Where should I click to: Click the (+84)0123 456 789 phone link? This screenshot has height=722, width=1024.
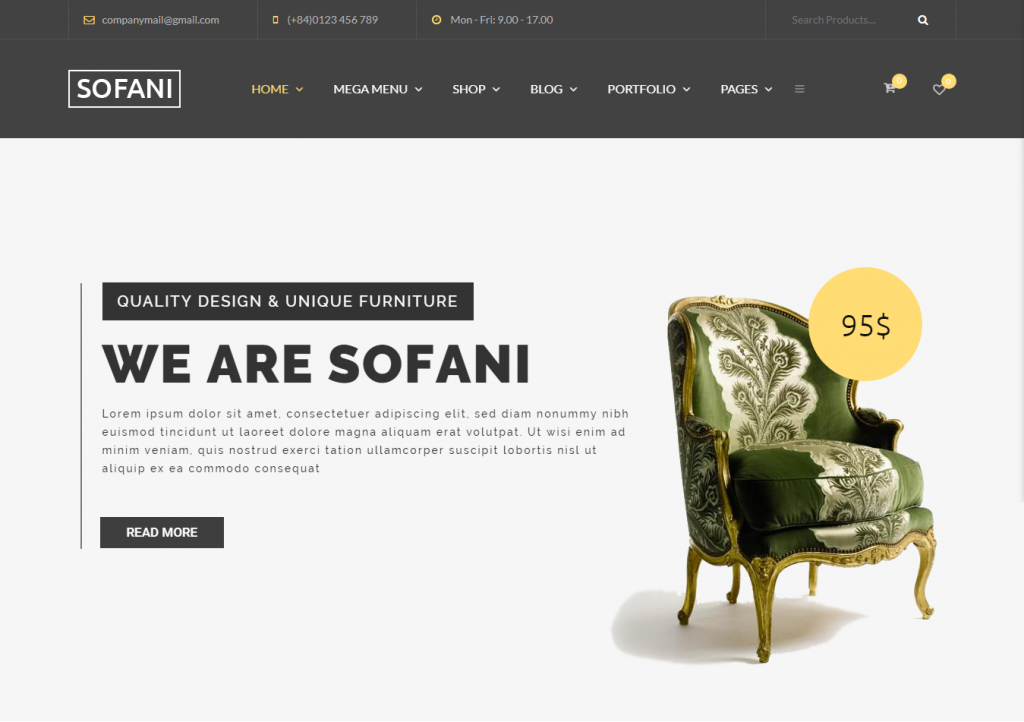click(332, 20)
